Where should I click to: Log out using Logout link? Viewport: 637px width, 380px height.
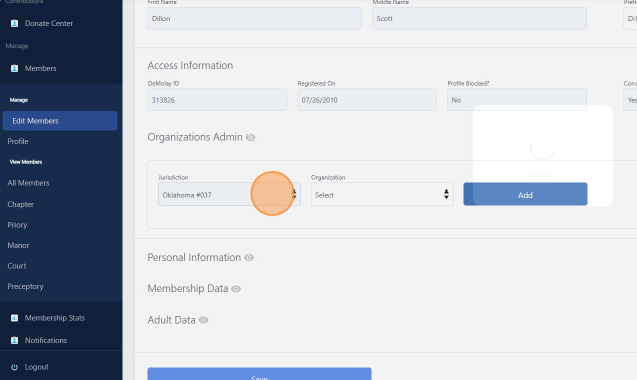pos(37,367)
